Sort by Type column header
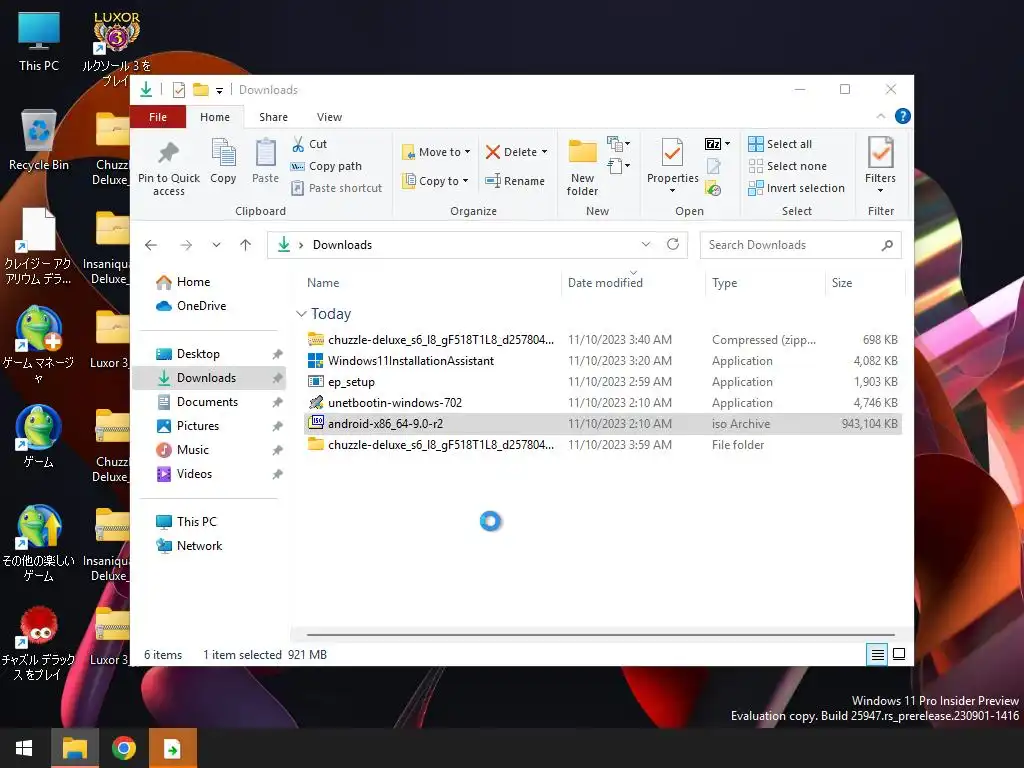 point(724,283)
